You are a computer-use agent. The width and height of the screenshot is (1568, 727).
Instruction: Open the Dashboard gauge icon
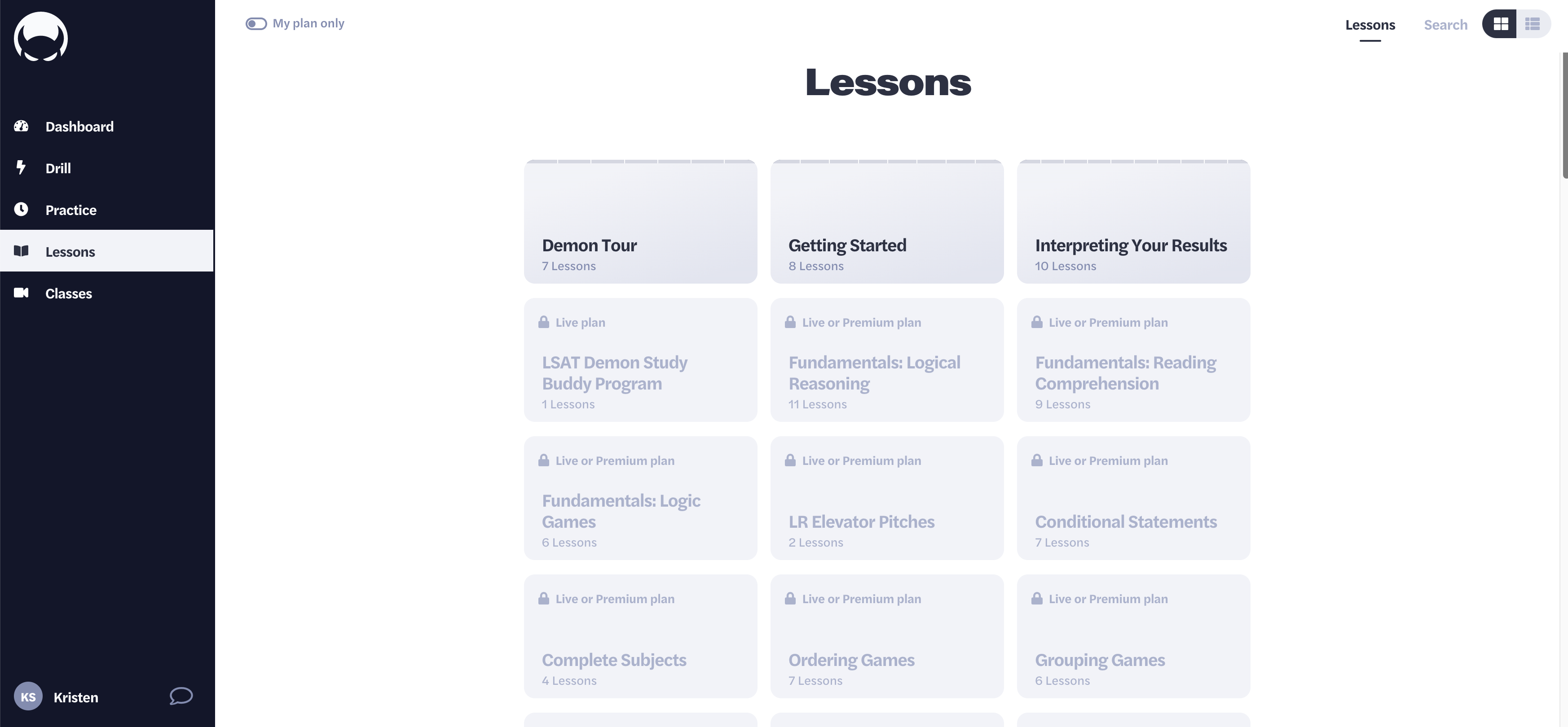(x=21, y=126)
